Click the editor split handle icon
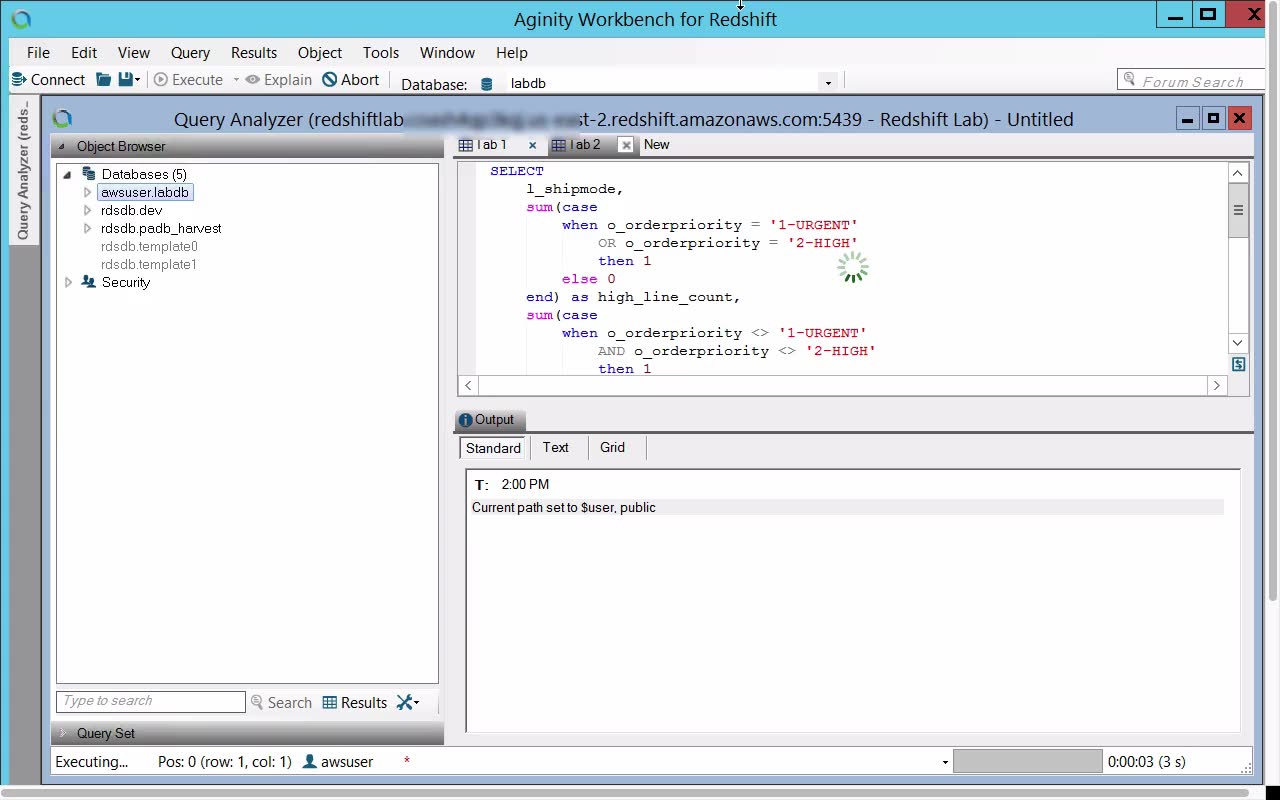 (x=1238, y=211)
